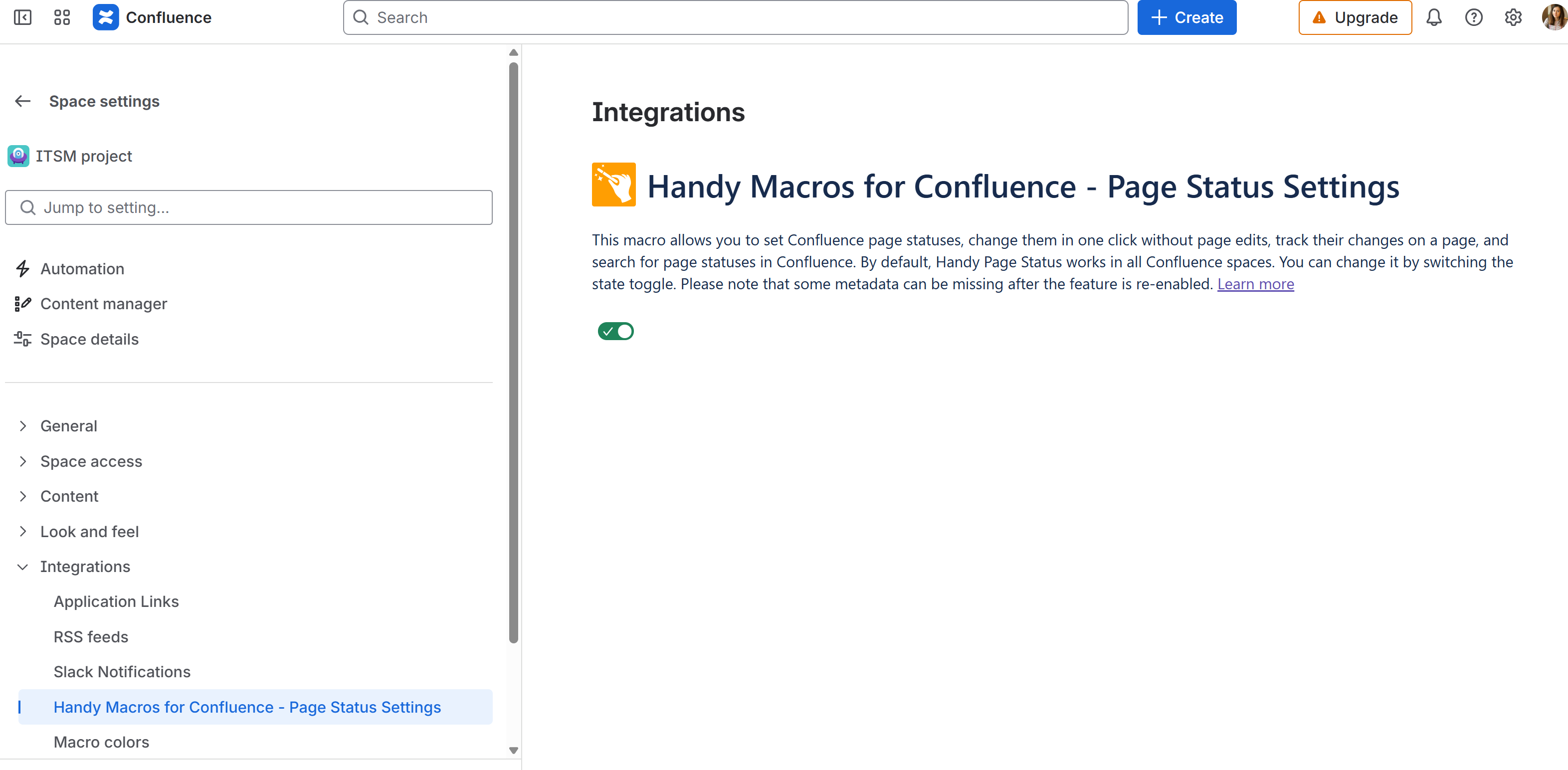Click the Upgrade warning triangle icon
The image size is (1568, 770).
[1319, 17]
